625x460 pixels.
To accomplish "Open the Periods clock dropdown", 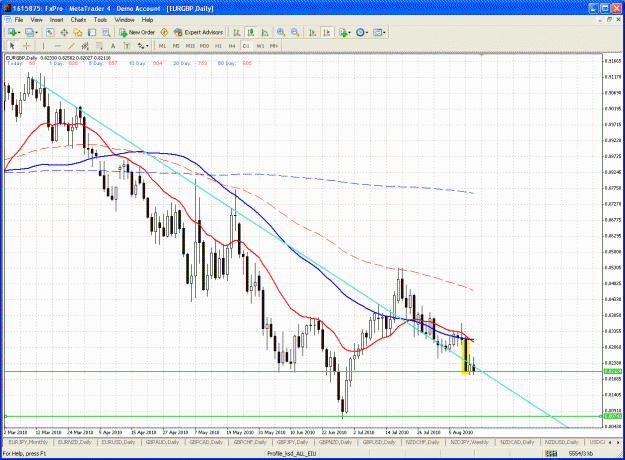I will point(362,32).
